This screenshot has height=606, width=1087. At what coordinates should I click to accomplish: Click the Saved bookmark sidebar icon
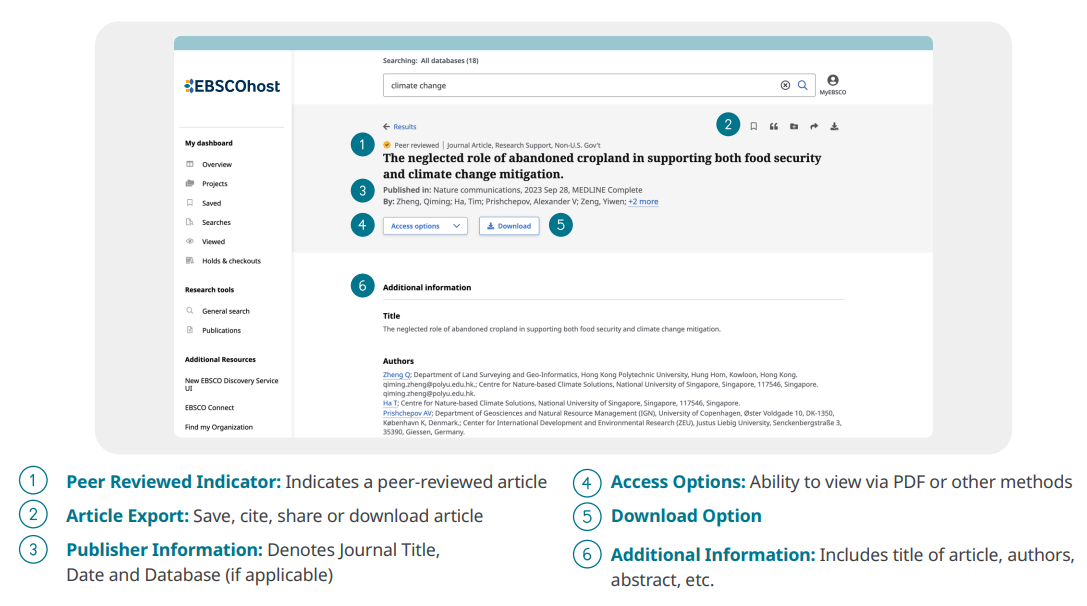[x=190, y=203]
